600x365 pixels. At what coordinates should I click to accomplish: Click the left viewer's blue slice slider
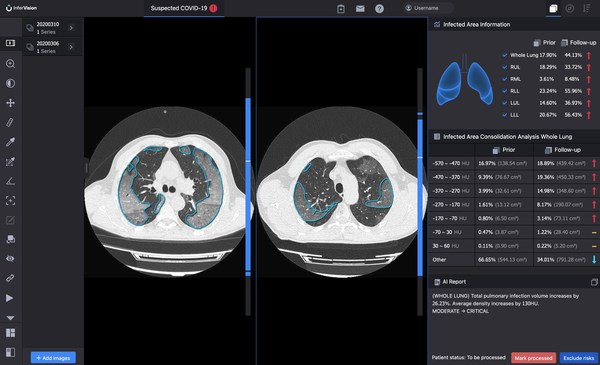click(x=248, y=184)
